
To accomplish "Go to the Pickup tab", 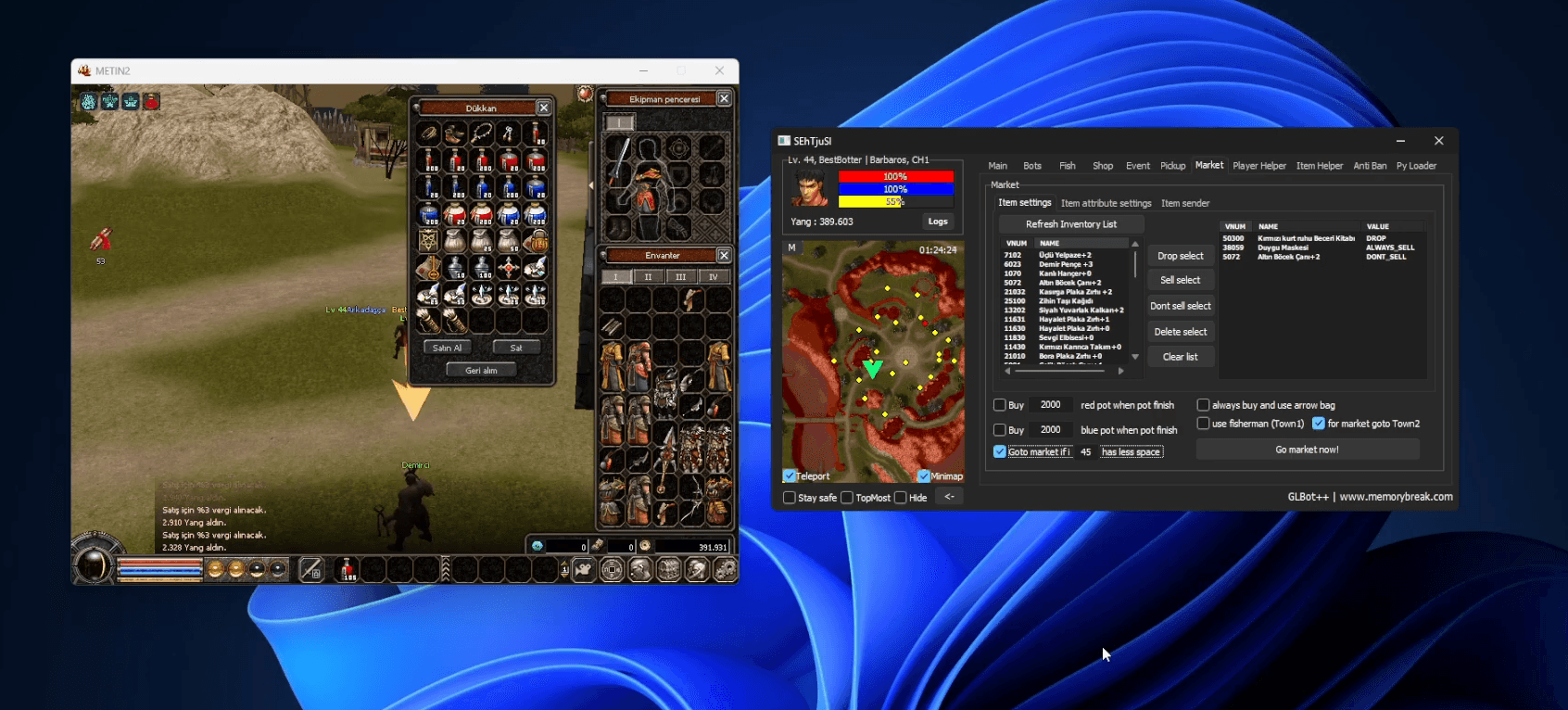I will point(1173,166).
